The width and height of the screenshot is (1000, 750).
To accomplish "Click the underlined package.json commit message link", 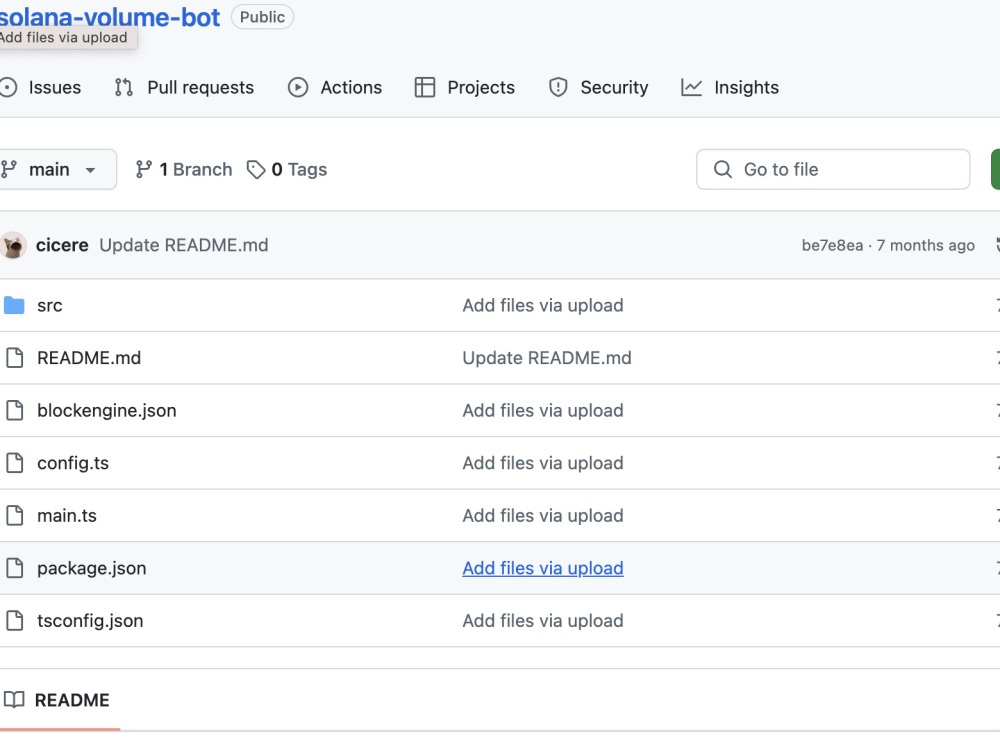I will click(543, 568).
